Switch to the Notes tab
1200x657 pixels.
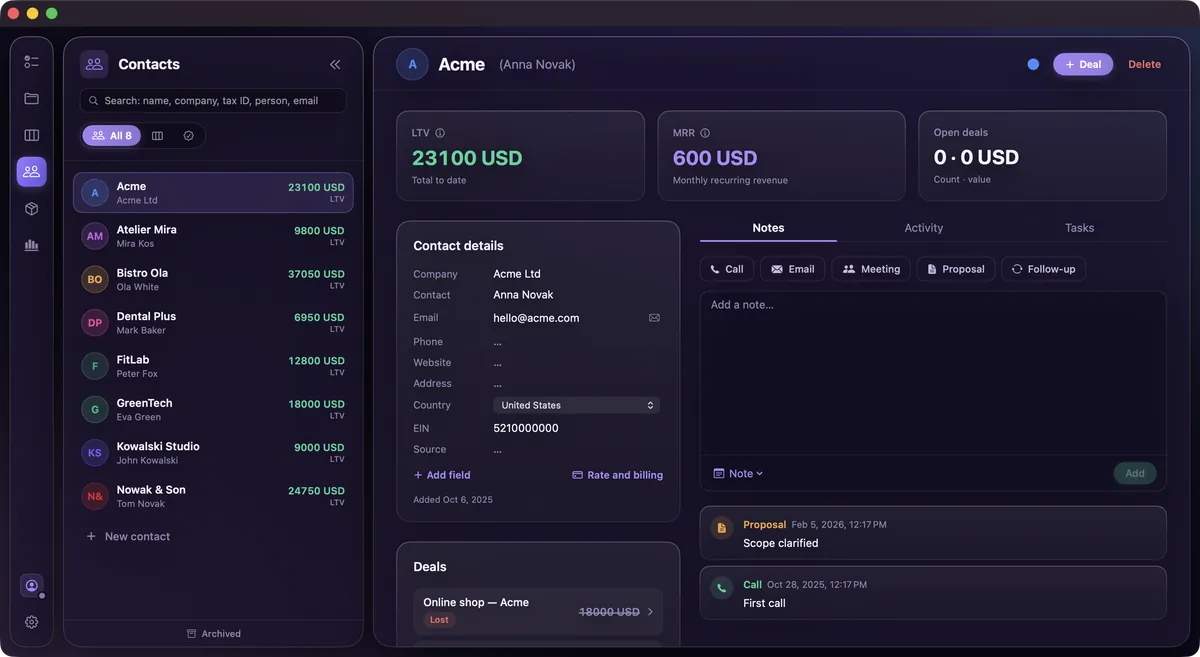point(768,228)
